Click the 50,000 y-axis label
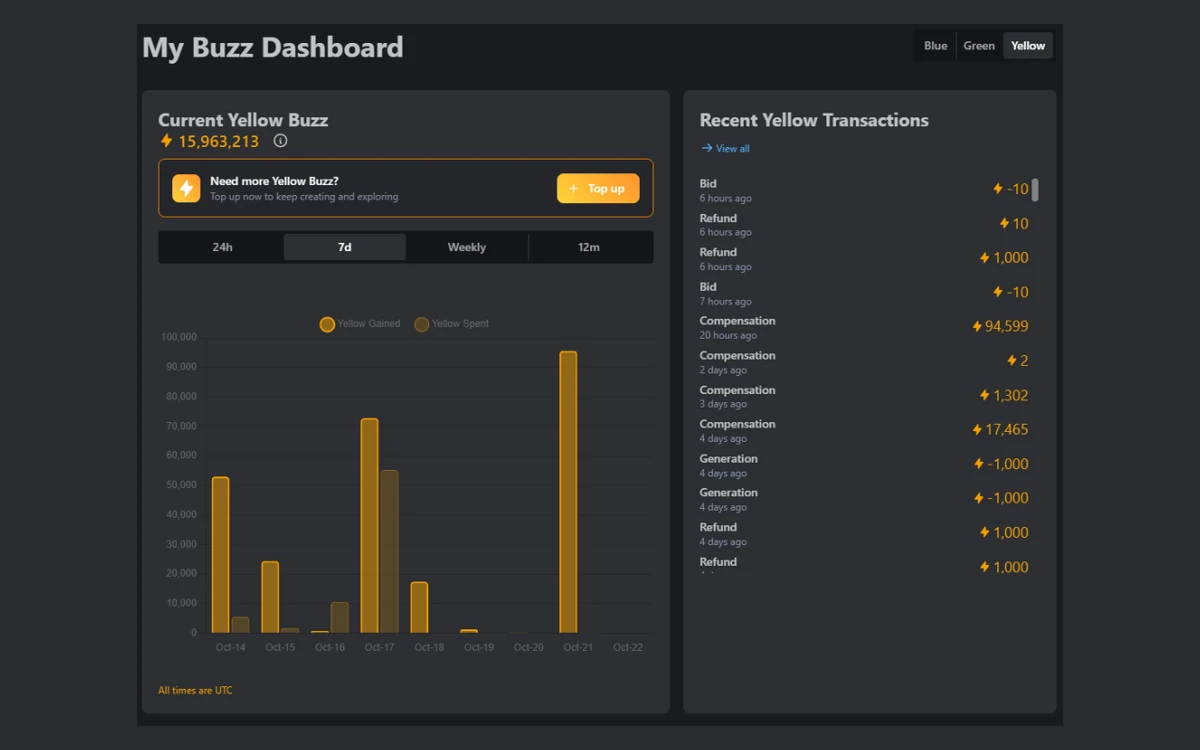Viewport: 1200px width, 750px height. click(x=182, y=485)
